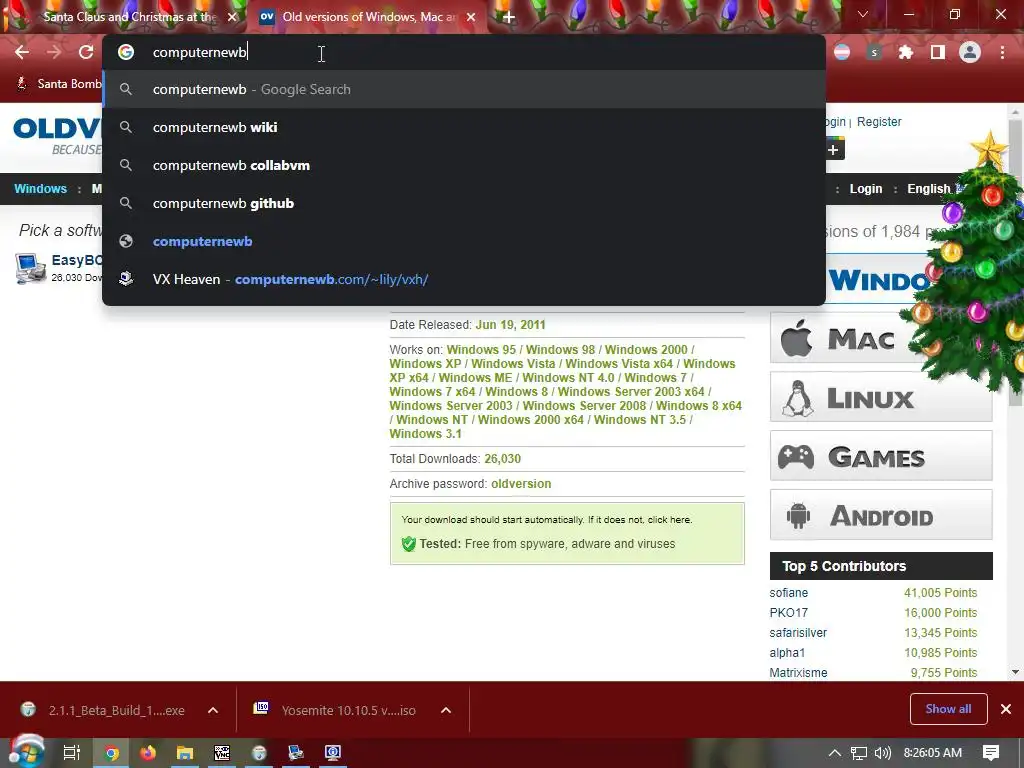Open contributor alpha1's profile

tap(787, 652)
